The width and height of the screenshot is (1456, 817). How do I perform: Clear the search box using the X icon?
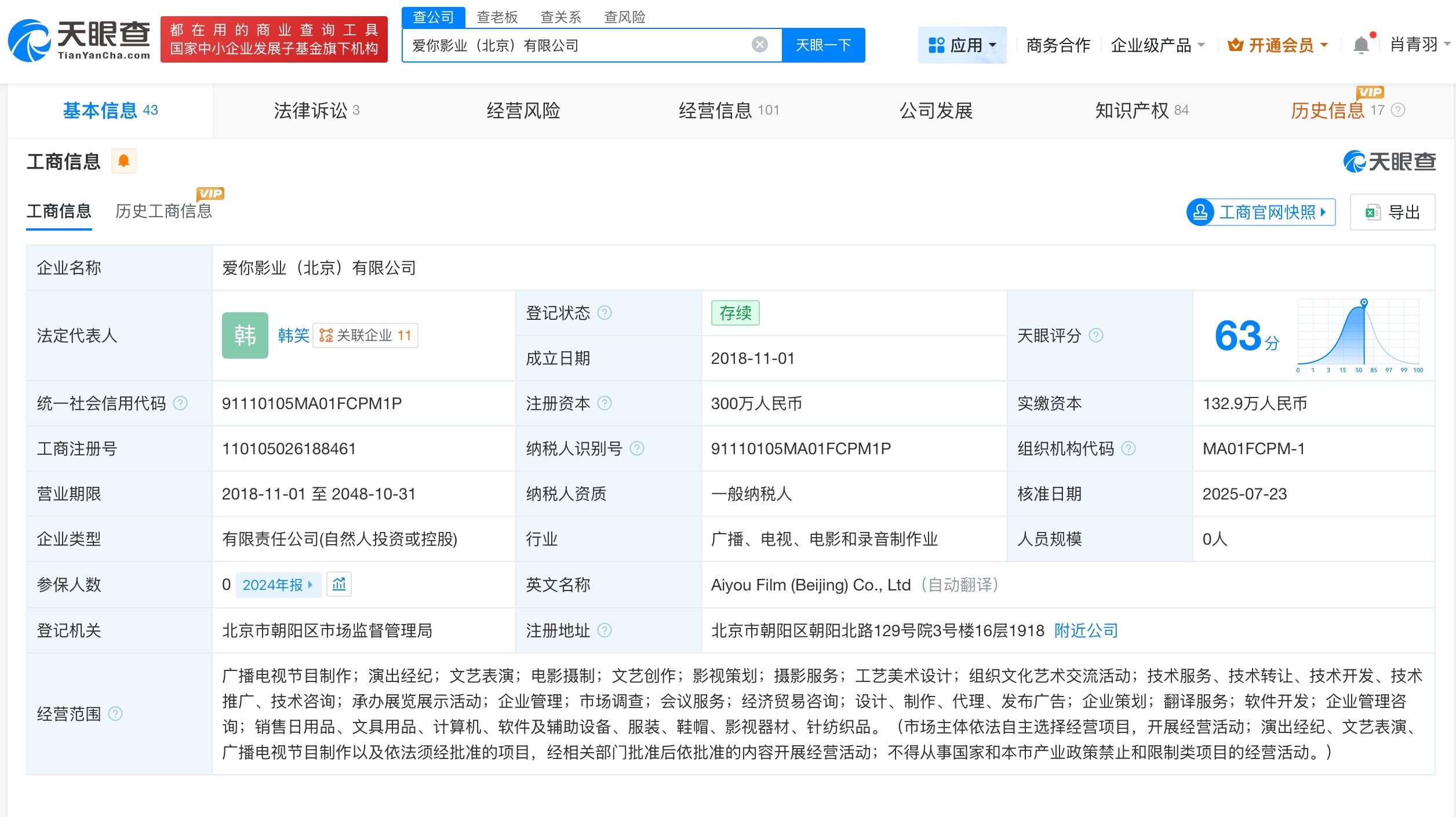click(758, 44)
